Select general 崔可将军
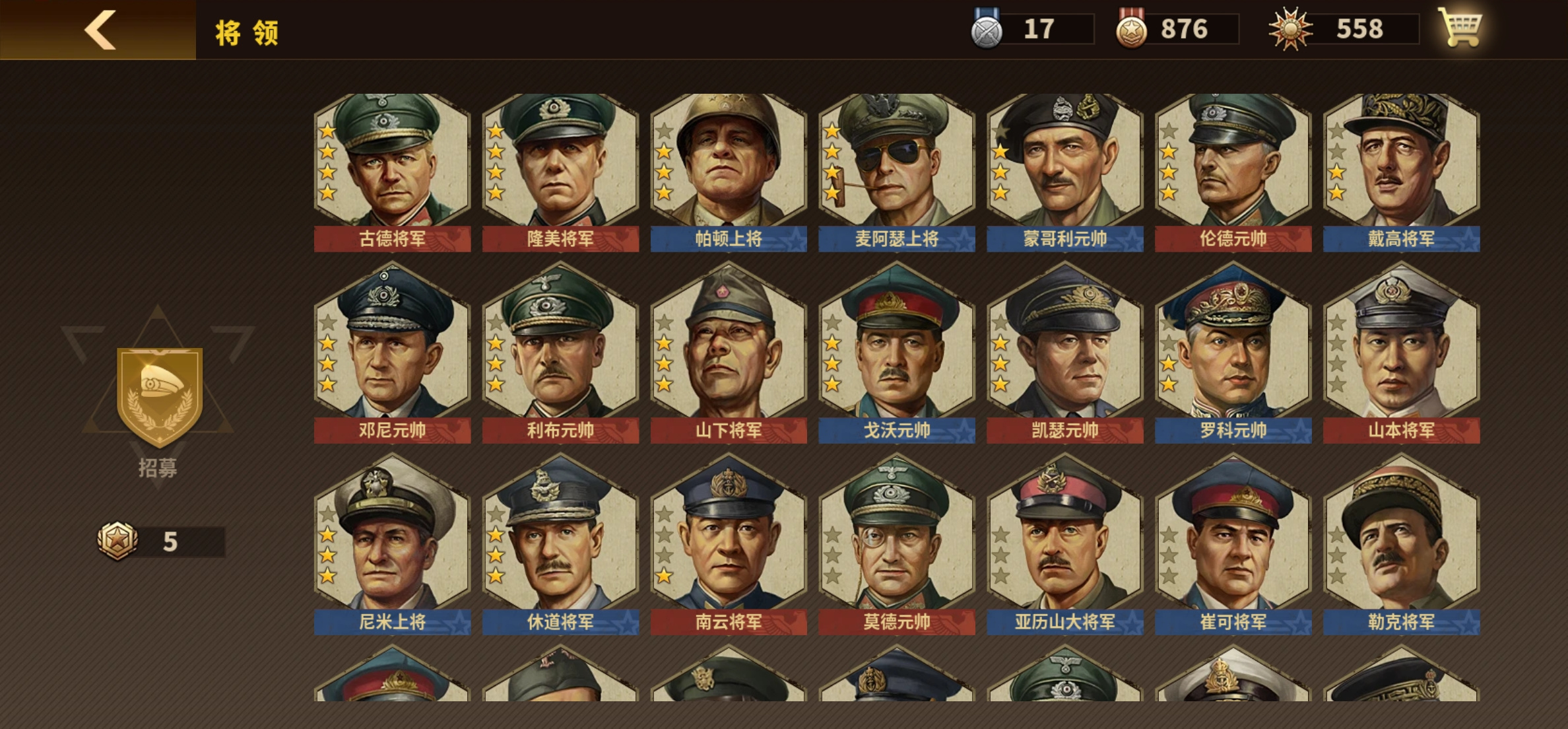Viewport: 1568px width, 729px height. pos(1233,544)
